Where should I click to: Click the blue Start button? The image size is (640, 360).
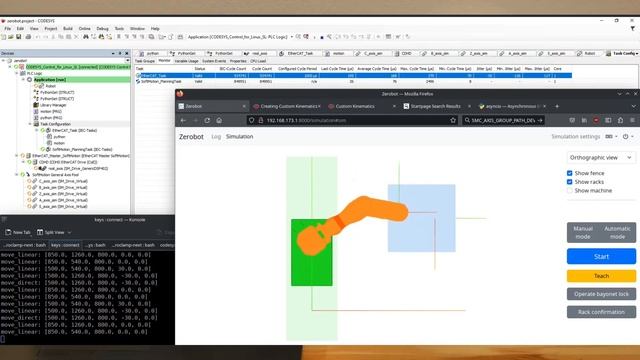(601, 256)
